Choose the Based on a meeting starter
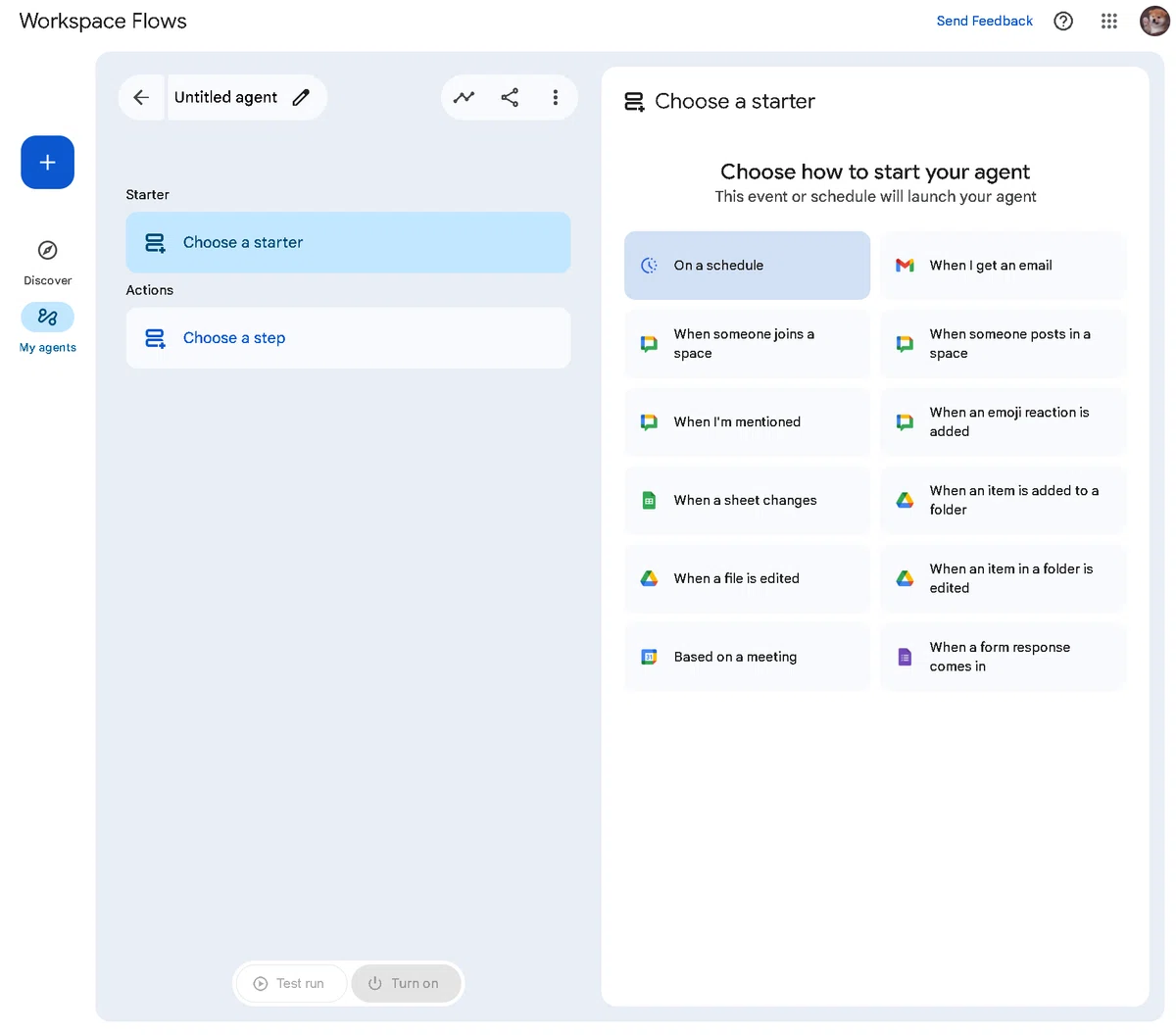1176x1035 pixels. tap(747, 658)
